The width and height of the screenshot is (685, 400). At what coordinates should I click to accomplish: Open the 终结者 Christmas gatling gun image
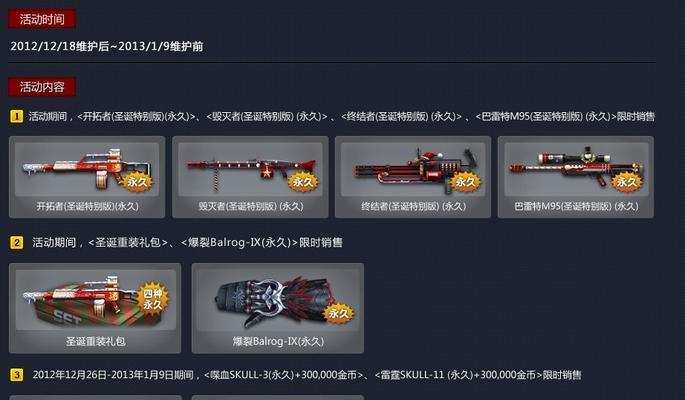tap(413, 169)
